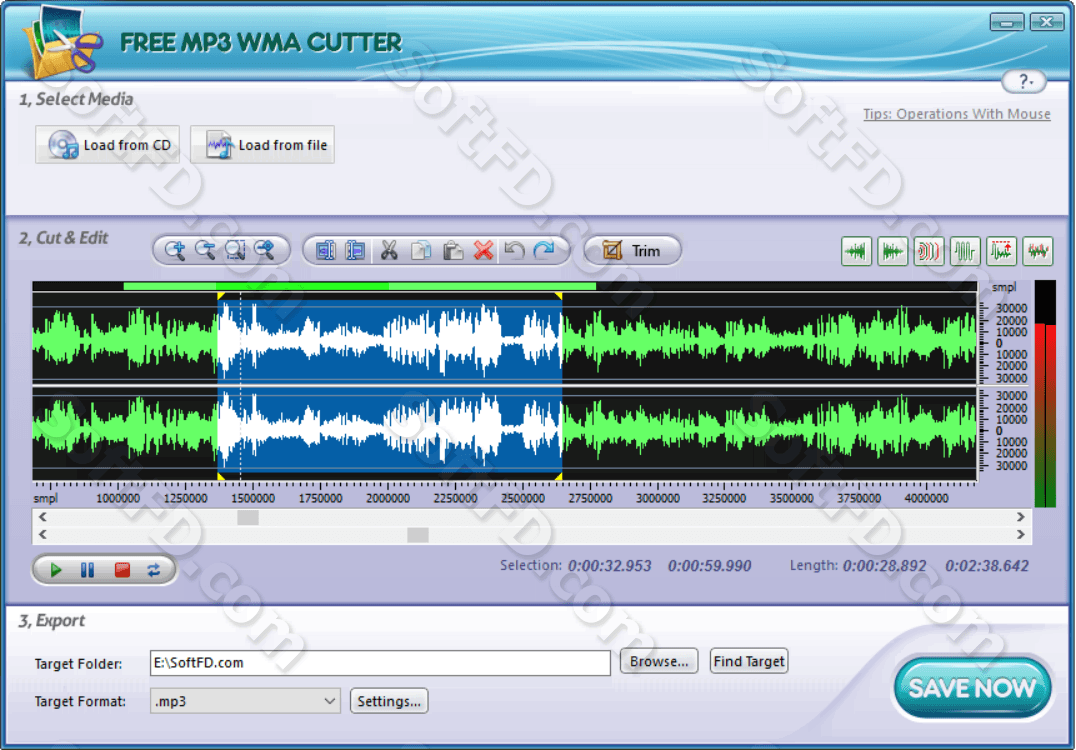Browse for a target folder
This screenshot has width=1076, height=750.
point(659,661)
